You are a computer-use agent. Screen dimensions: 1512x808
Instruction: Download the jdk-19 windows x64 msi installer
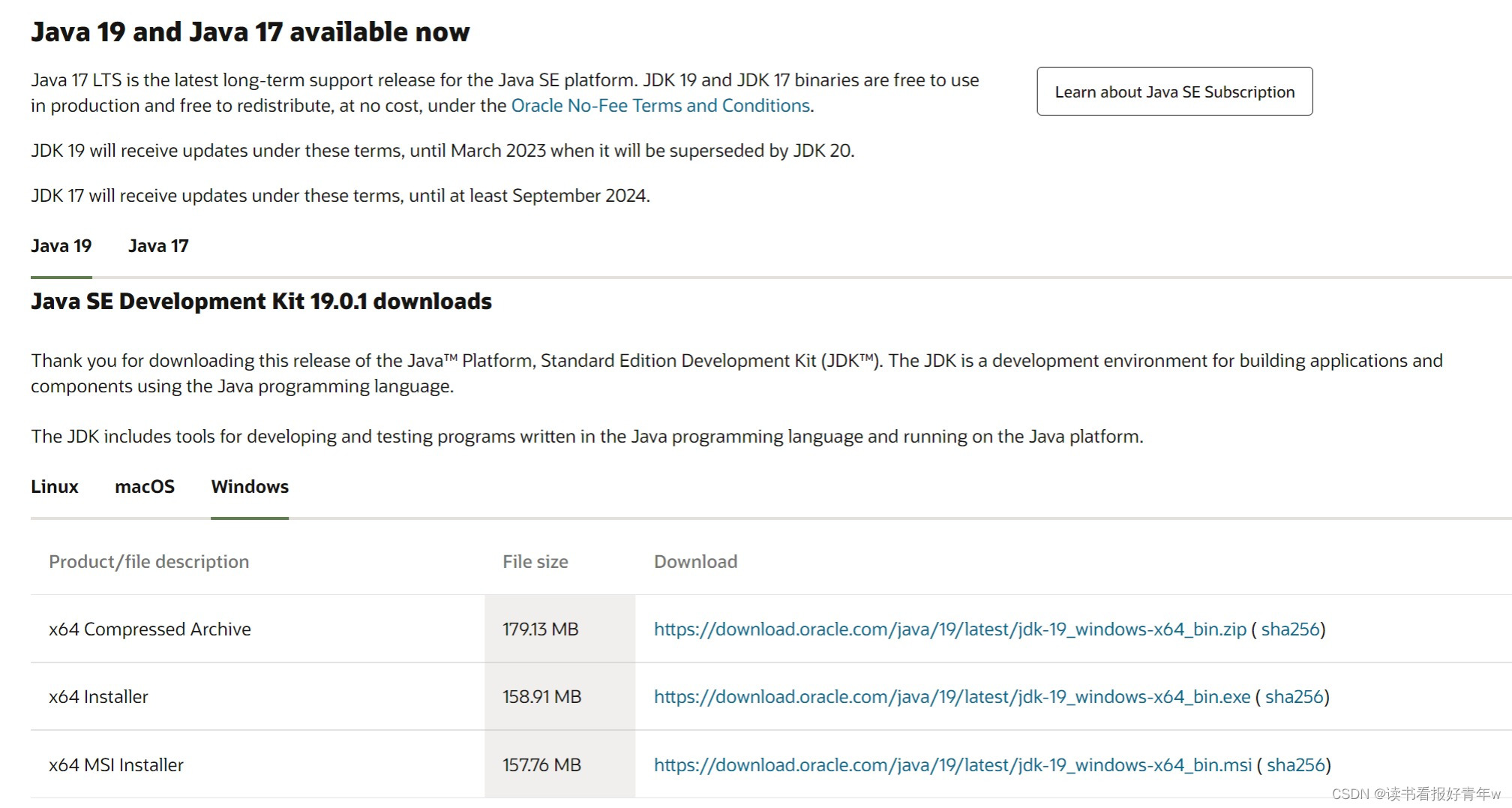(952, 765)
